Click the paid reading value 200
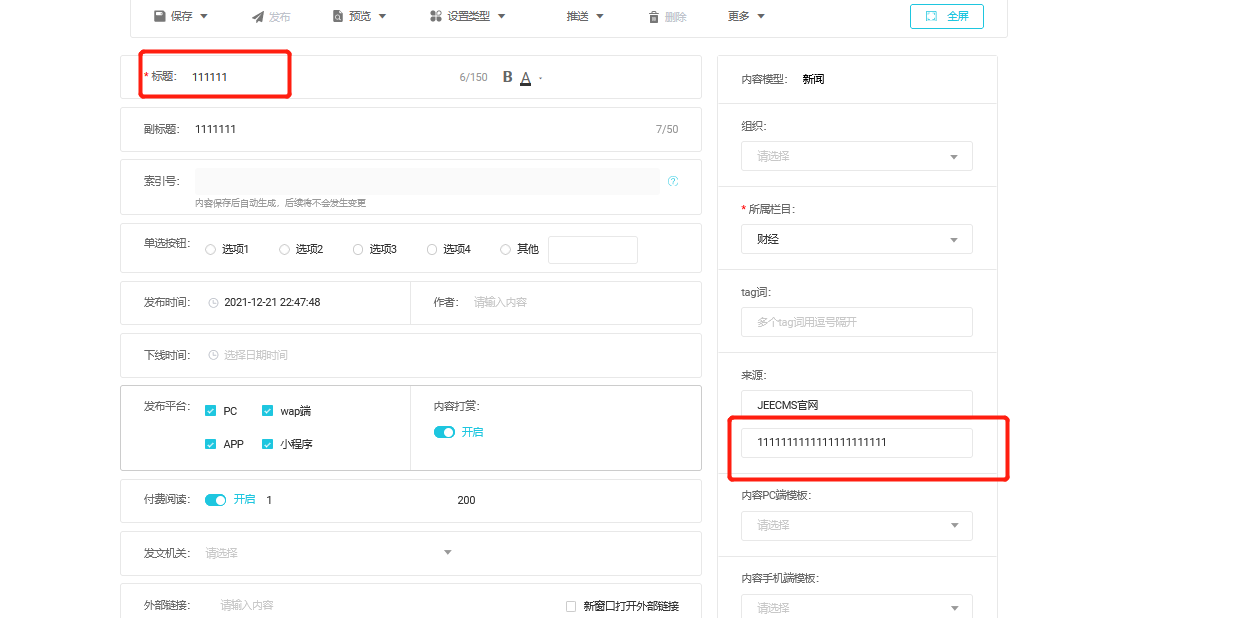Image resolution: width=1253 pixels, height=618 pixels. [x=466, y=500]
